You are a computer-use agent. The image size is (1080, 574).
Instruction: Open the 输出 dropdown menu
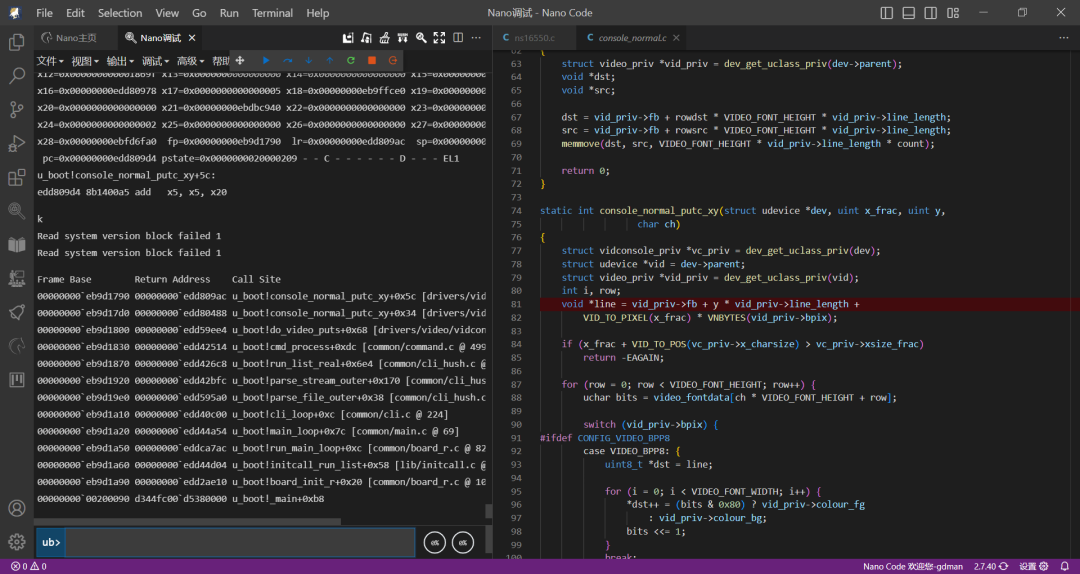click(120, 61)
